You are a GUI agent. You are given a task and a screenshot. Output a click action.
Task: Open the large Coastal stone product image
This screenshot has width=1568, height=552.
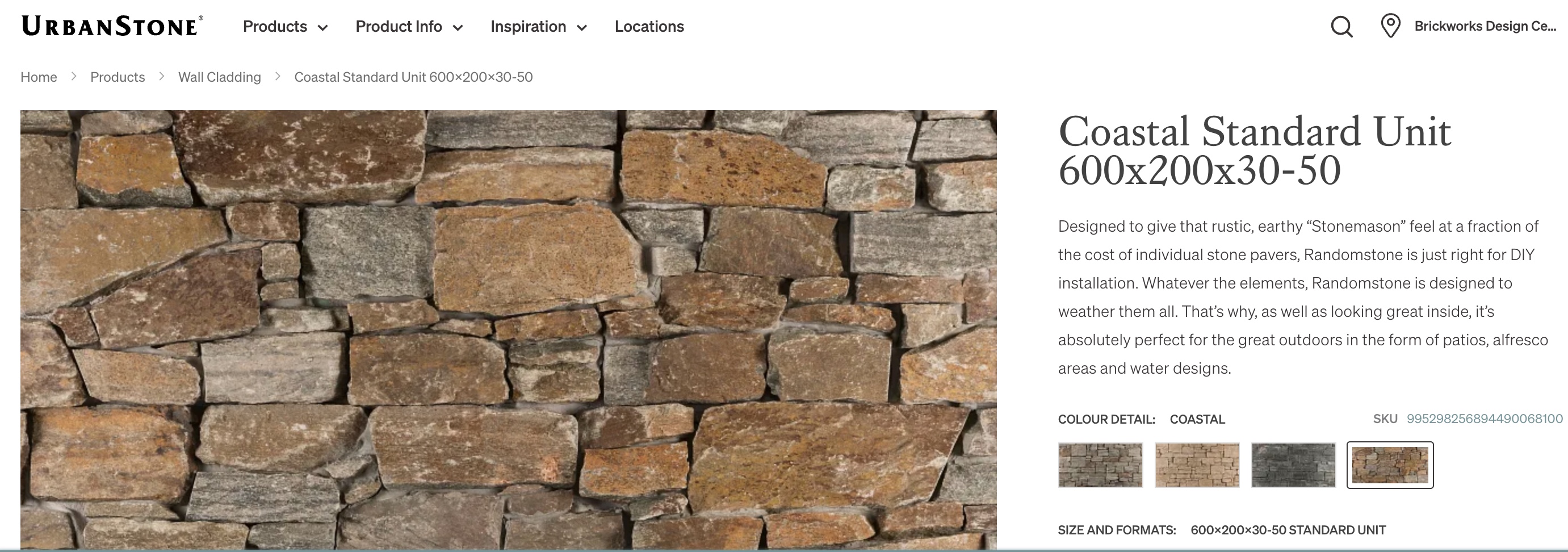(508, 330)
